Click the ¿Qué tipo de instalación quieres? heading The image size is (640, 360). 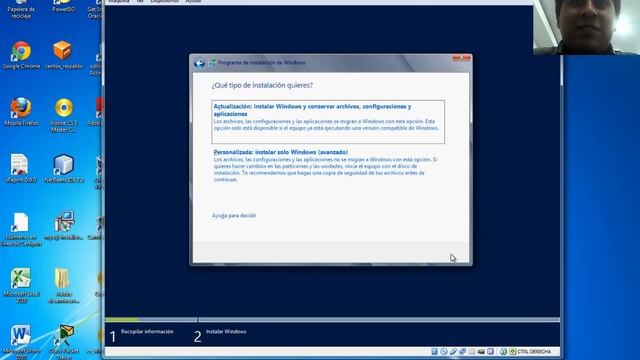pyautogui.click(x=262, y=85)
